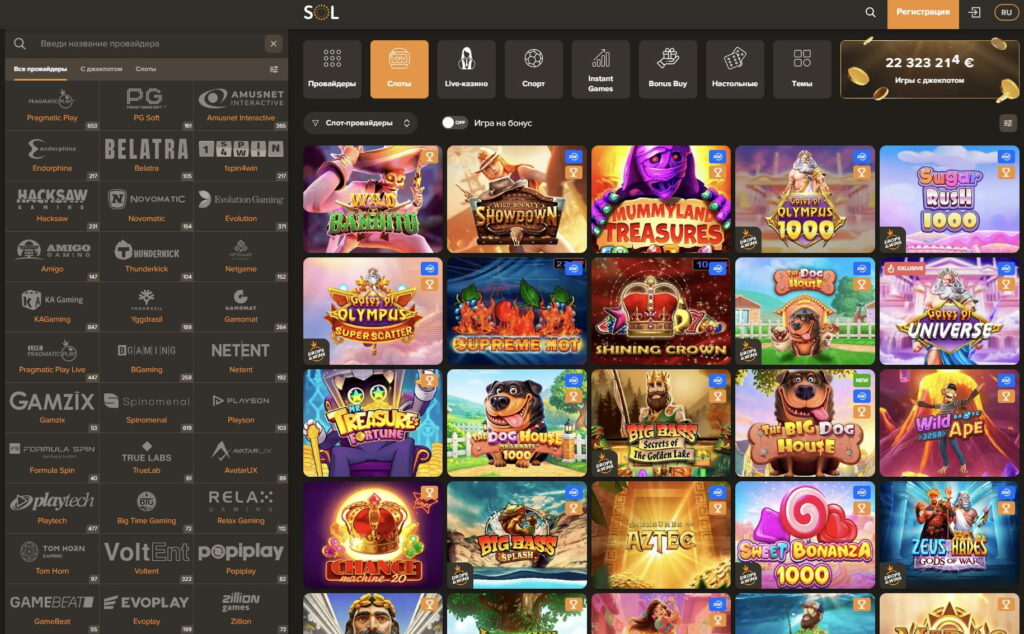Select the Endorphina provider
This screenshot has height=634, width=1024.
[52, 156]
